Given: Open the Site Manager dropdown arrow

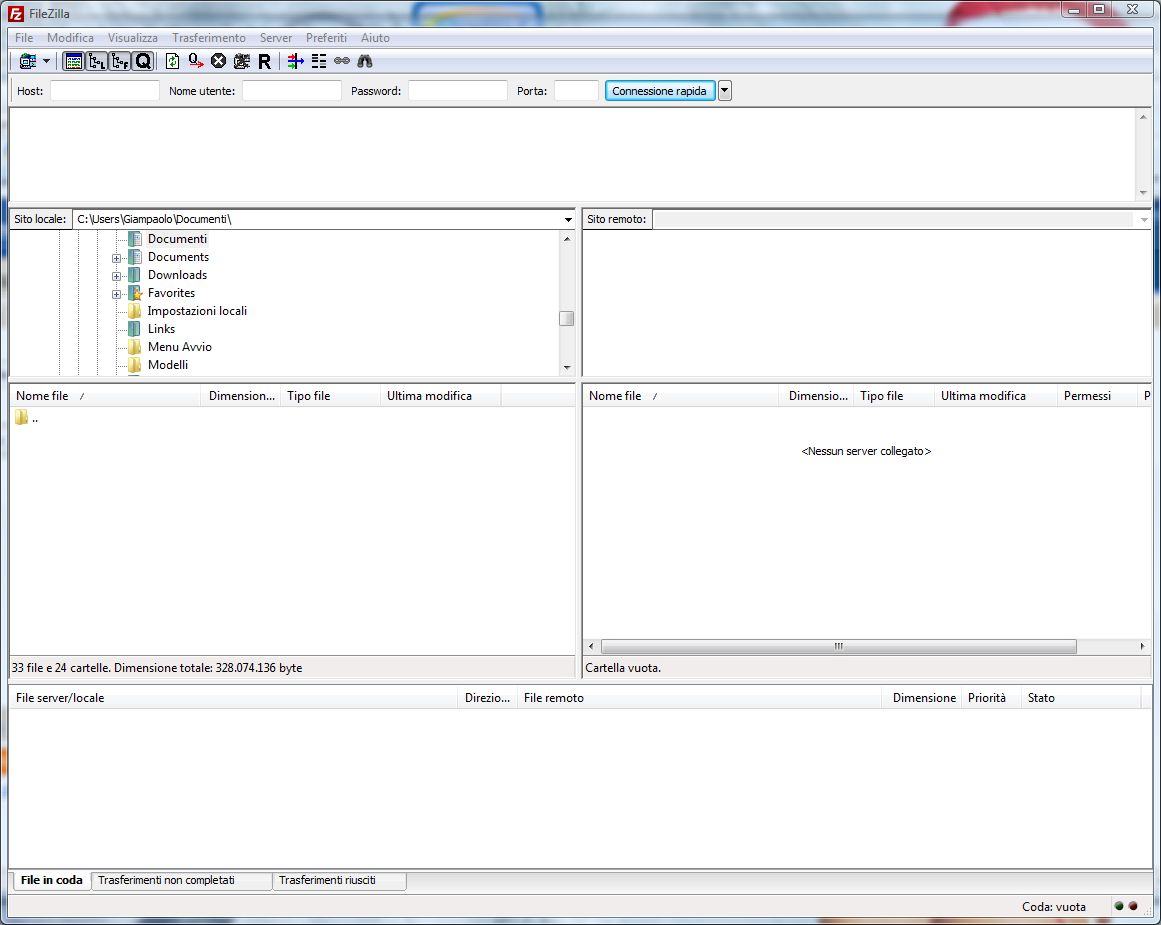Looking at the screenshot, I should click(x=46, y=61).
